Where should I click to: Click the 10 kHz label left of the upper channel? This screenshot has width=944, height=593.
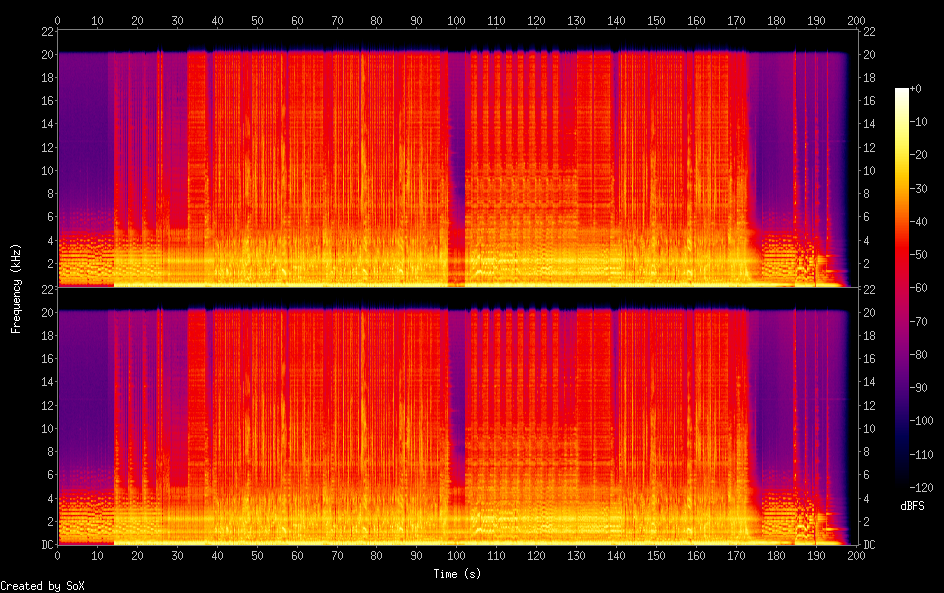pos(45,171)
